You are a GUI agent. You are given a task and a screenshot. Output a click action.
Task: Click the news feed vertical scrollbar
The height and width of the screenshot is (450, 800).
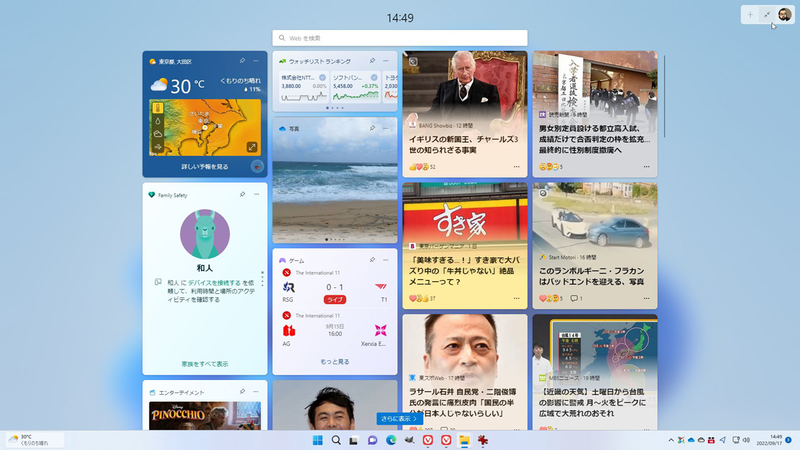[x=664, y=96]
